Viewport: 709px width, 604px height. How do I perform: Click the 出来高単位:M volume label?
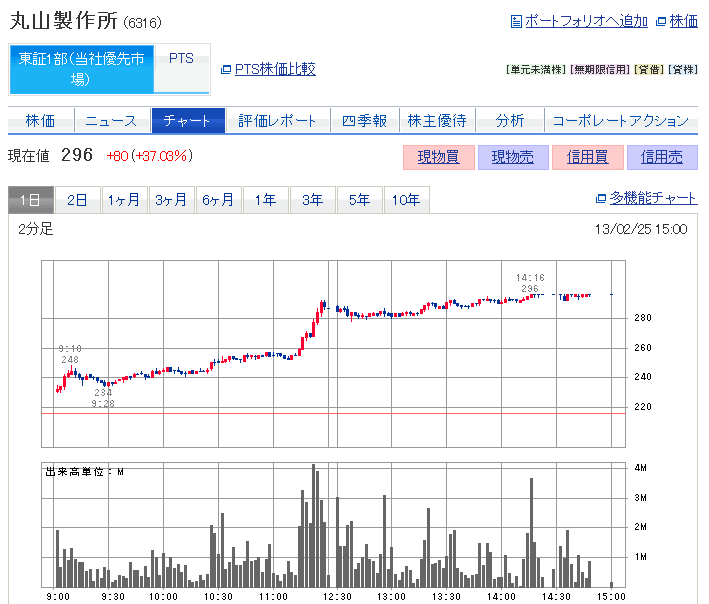click(85, 472)
